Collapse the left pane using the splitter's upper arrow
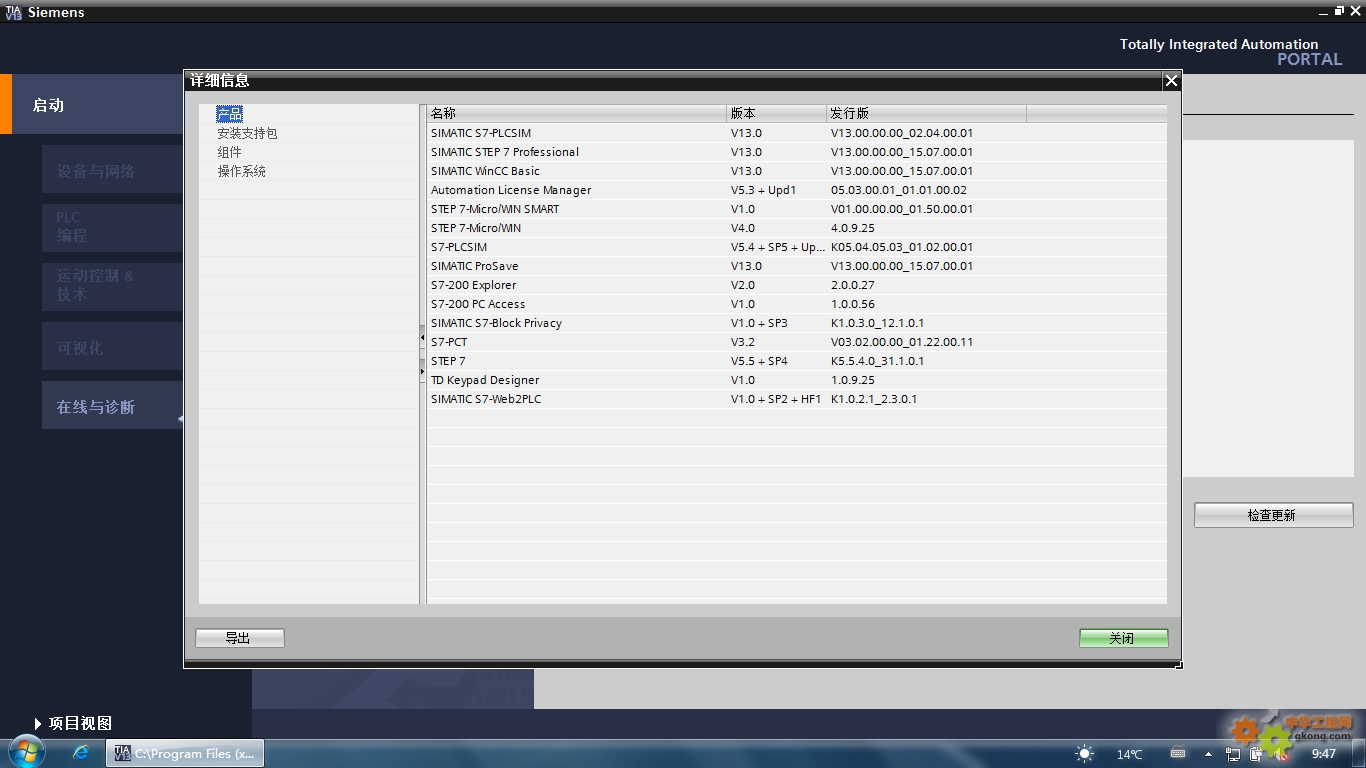1366x768 pixels. tap(422, 339)
